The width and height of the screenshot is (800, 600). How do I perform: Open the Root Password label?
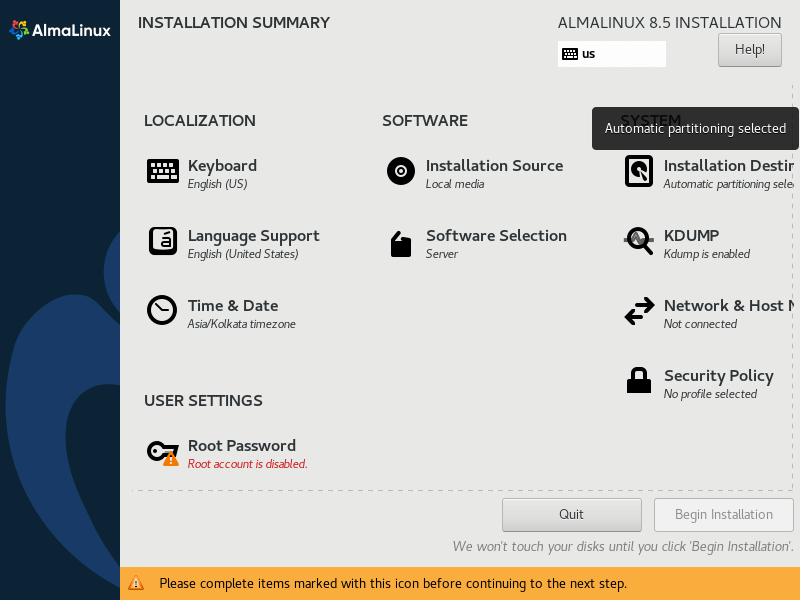(x=242, y=445)
